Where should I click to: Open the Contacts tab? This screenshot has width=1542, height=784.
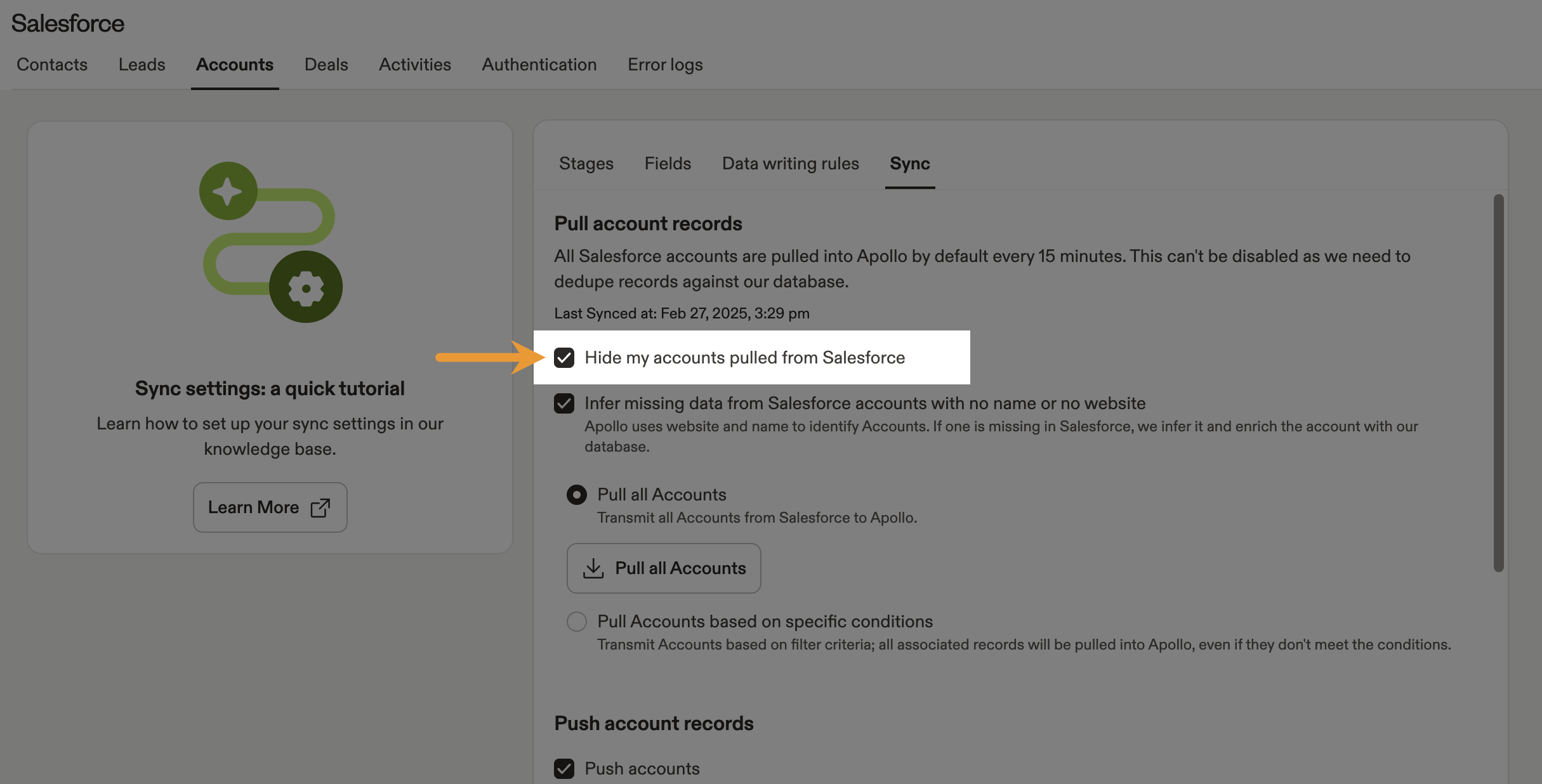tap(52, 65)
